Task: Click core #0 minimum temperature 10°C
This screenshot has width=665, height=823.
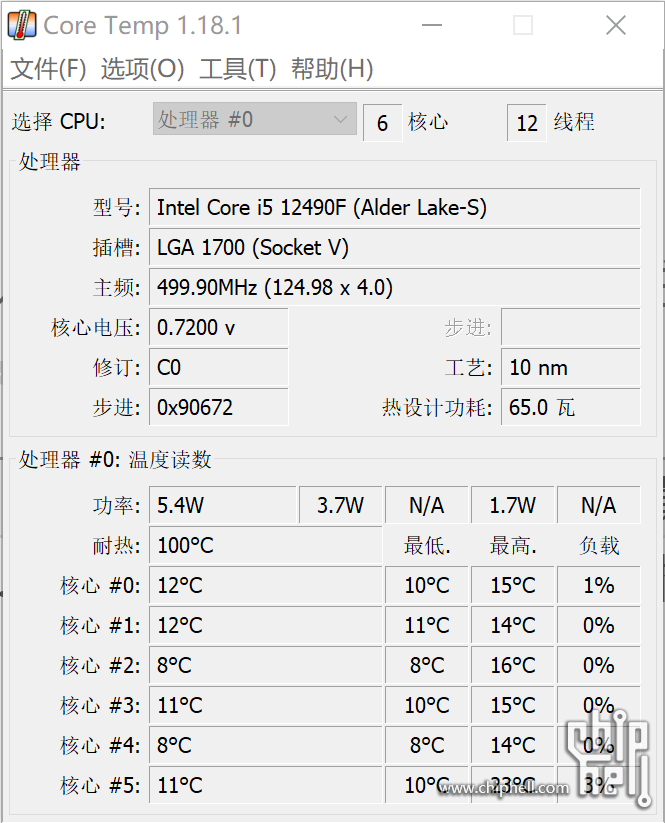Action: tap(427, 585)
